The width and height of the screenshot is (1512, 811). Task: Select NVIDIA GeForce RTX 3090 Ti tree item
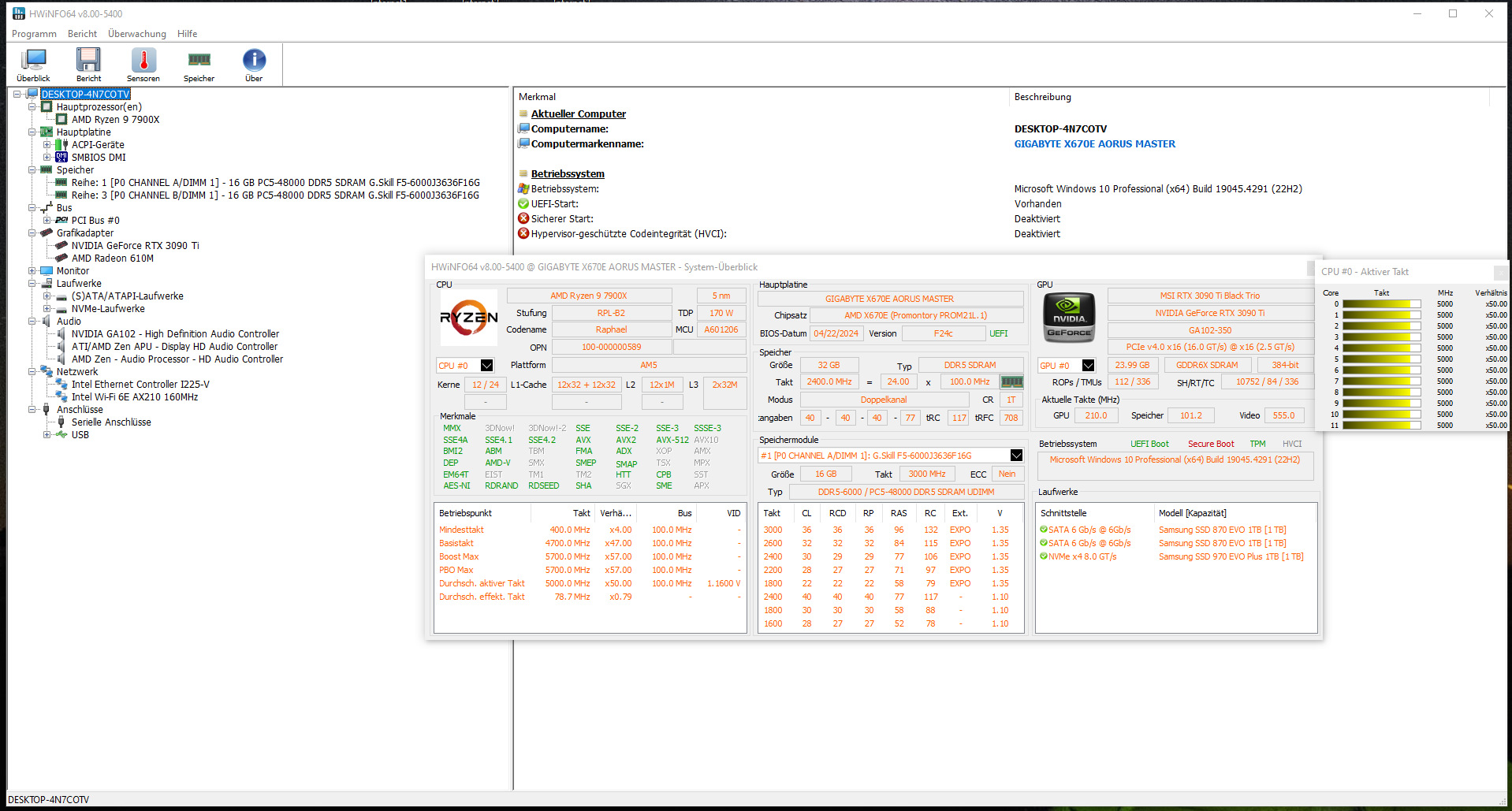[x=136, y=245]
